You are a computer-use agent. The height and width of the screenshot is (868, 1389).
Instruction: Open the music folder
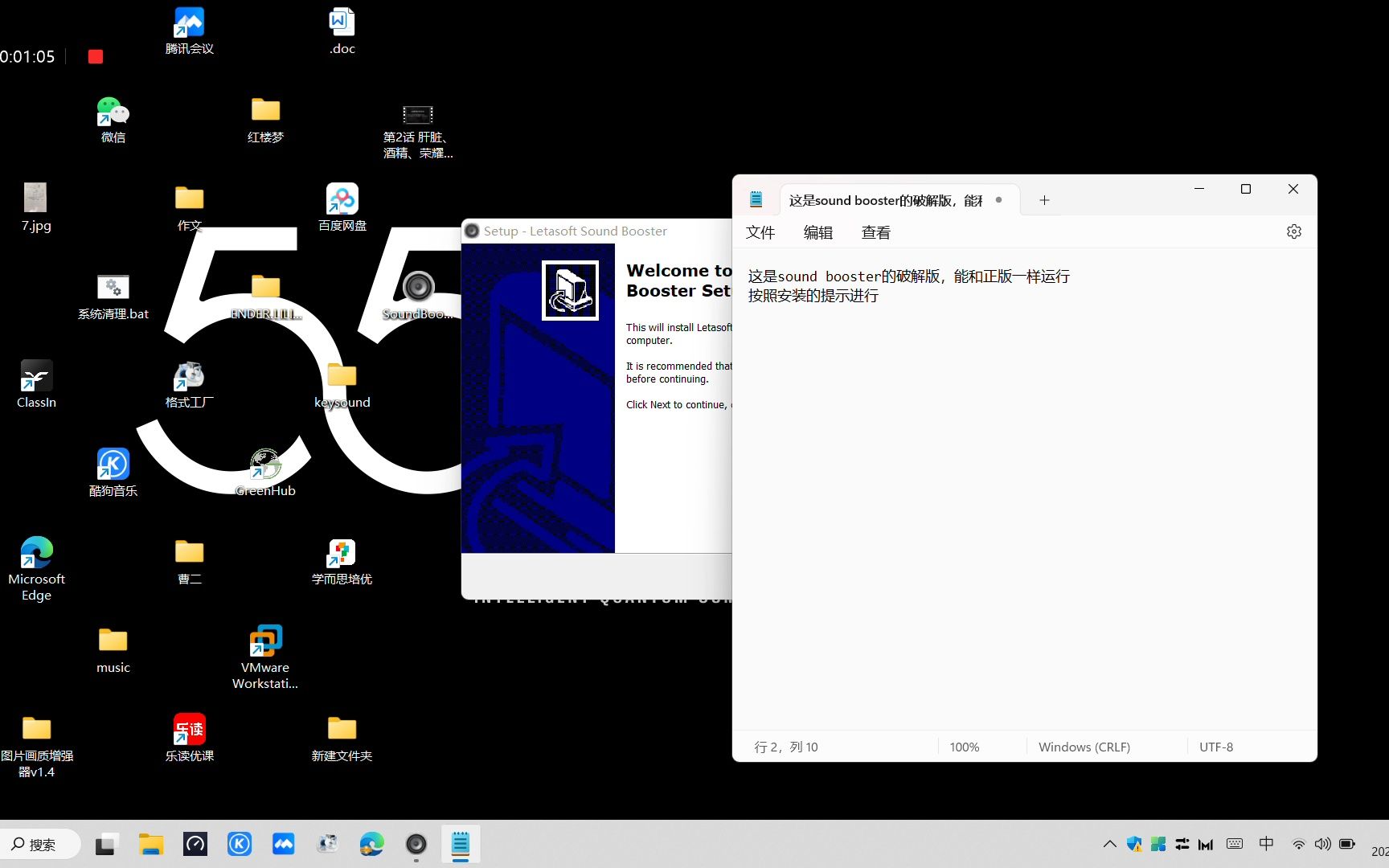113,649
